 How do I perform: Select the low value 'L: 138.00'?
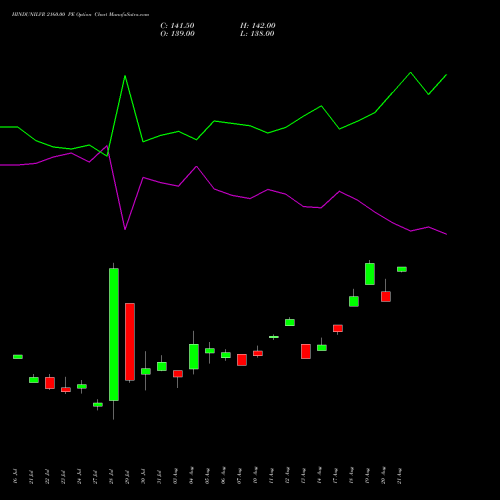tap(257, 34)
